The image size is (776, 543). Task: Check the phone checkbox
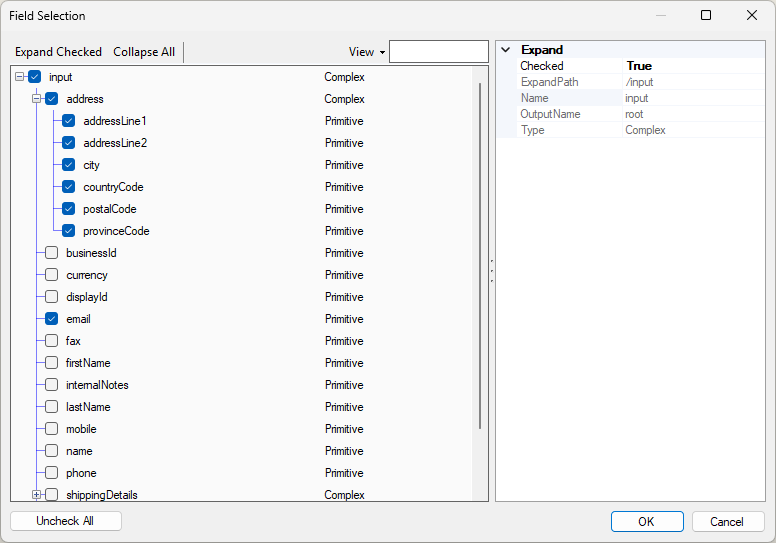coord(51,473)
